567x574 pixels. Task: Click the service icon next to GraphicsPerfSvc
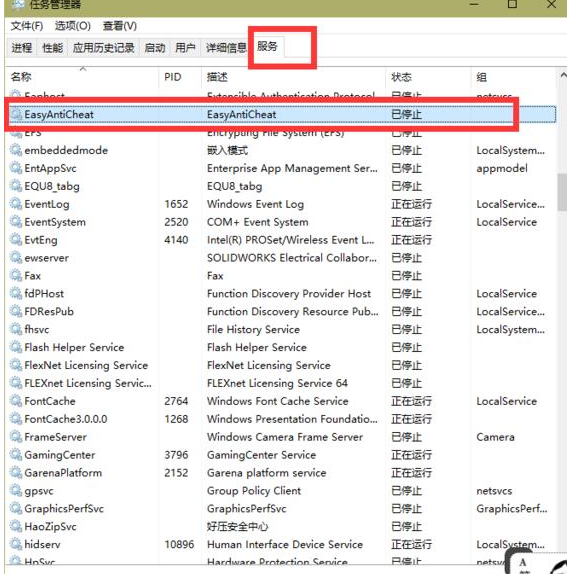pos(16,509)
